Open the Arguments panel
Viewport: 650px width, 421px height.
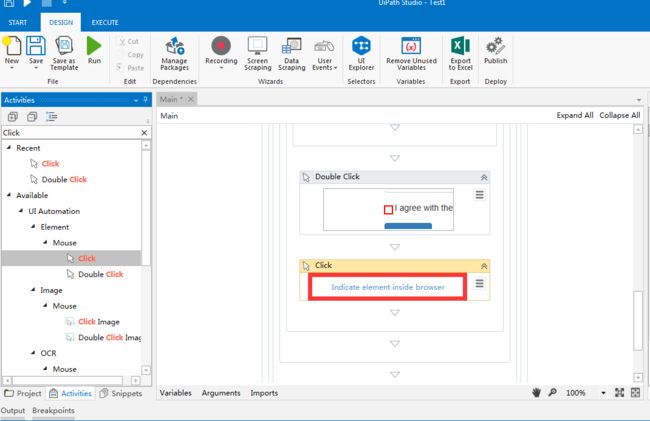(221, 393)
